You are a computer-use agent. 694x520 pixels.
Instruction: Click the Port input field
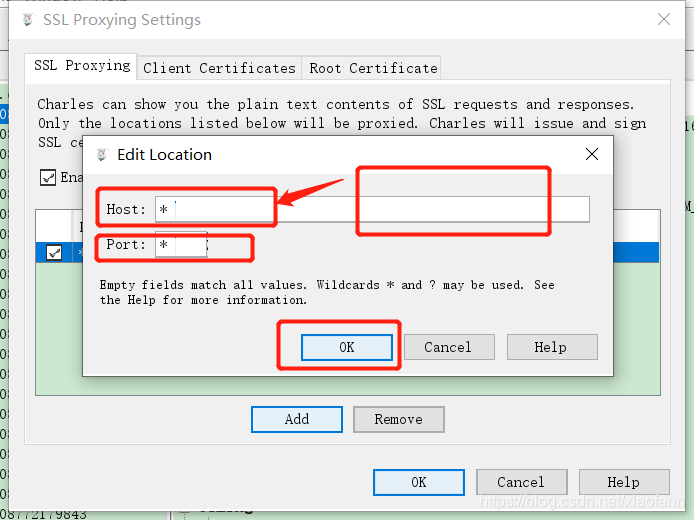[181, 244]
